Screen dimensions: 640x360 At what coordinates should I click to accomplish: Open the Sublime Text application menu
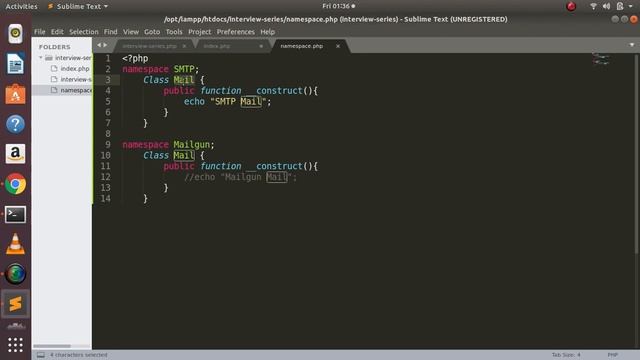[78, 7]
